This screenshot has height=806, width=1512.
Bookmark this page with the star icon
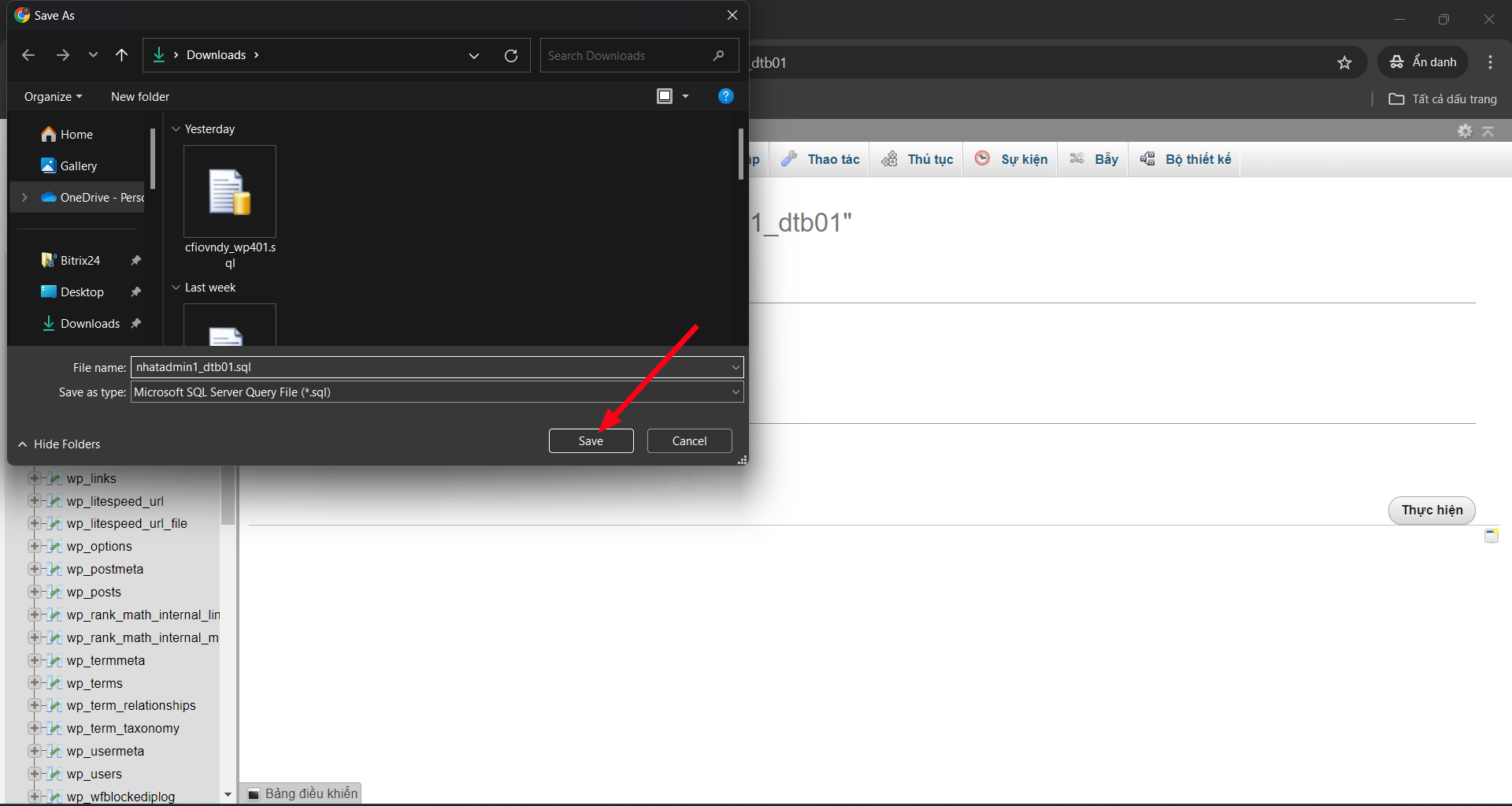[x=1344, y=62]
